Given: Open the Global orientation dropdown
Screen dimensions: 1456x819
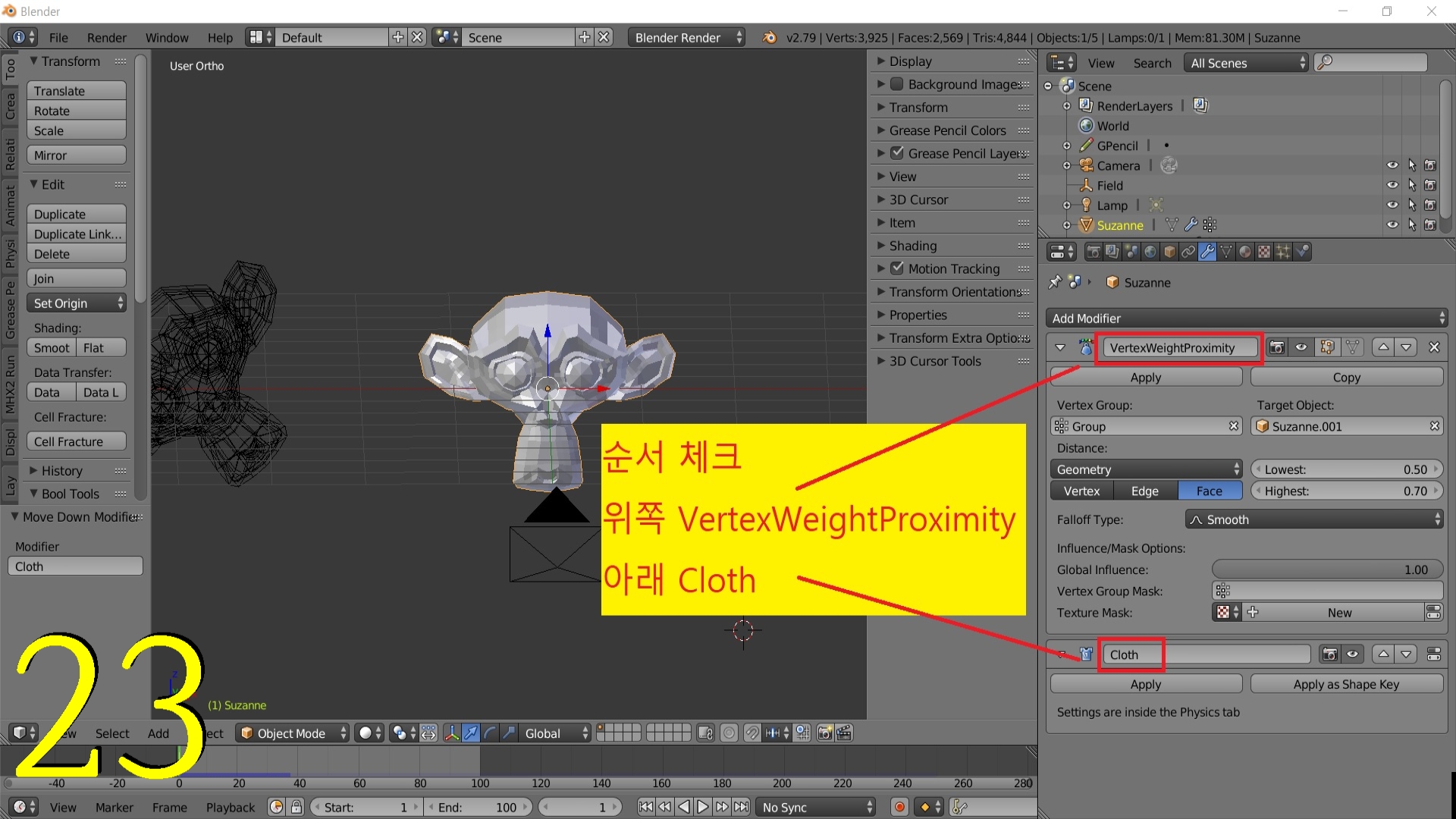Looking at the screenshot, I should (555, 733).
